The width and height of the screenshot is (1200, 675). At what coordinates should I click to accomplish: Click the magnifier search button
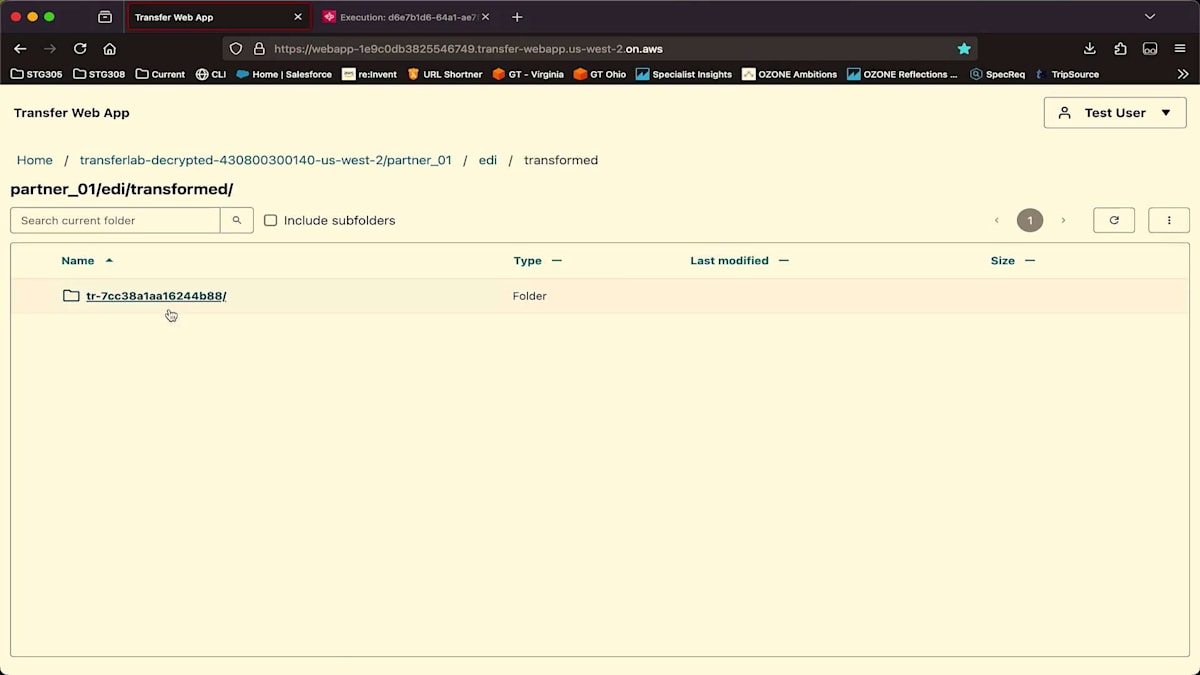click(x=237, y=220)
